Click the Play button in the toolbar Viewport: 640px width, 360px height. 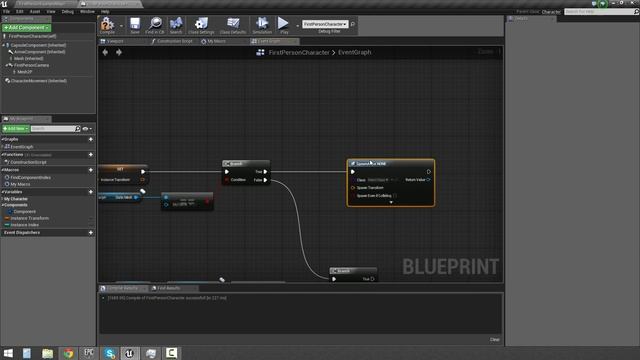click(x=283, y=24)
